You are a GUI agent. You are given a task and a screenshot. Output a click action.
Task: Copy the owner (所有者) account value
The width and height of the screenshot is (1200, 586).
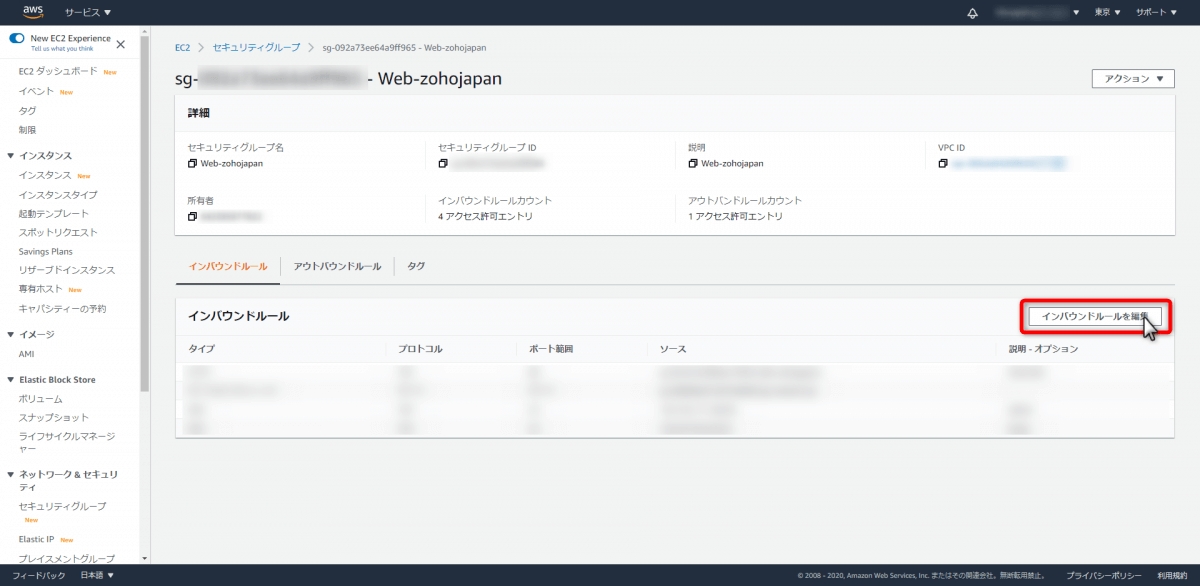click(192, 216)
